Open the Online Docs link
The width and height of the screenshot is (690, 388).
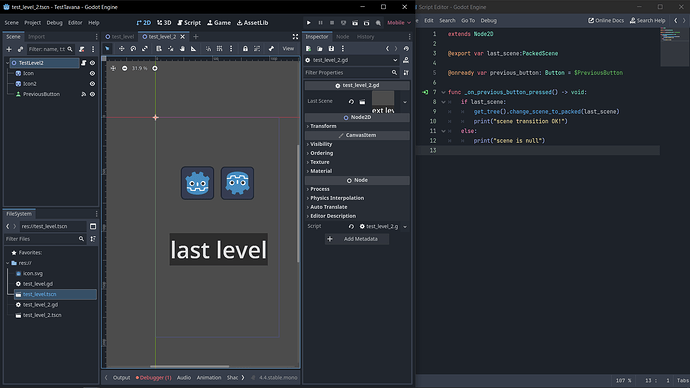[606, 20]
